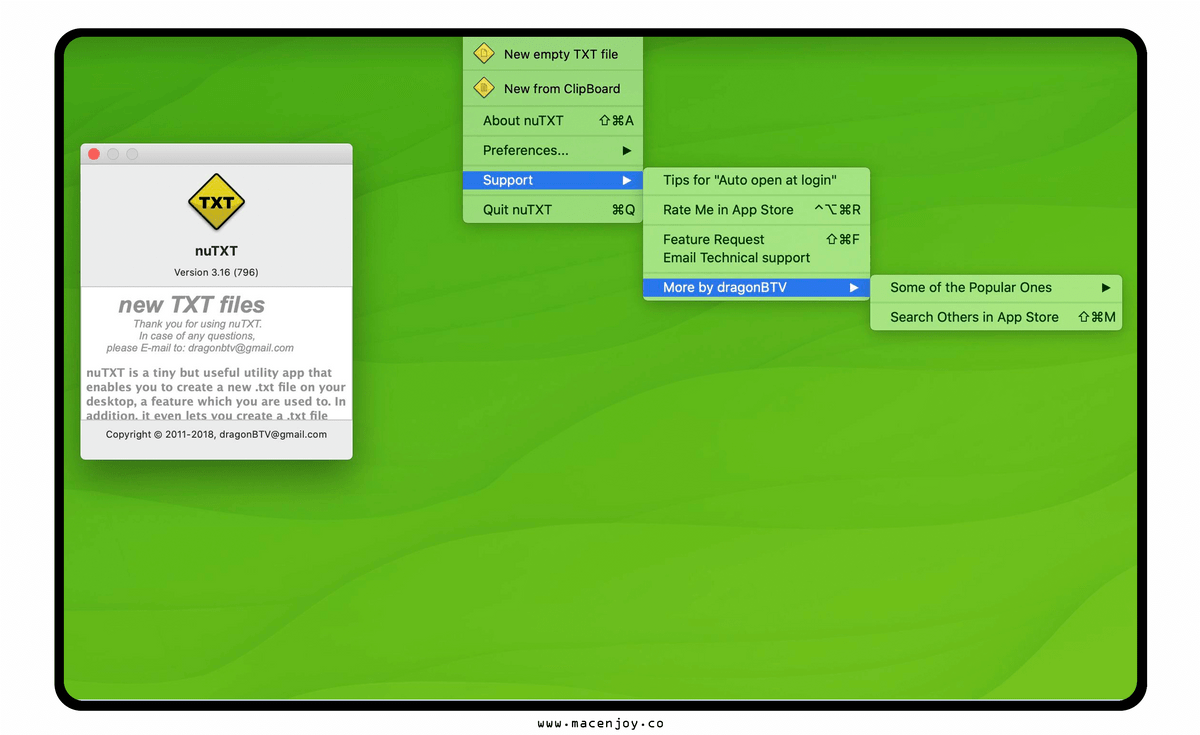
Task: Click the copyright line in the About window
Action: point(216,435)
